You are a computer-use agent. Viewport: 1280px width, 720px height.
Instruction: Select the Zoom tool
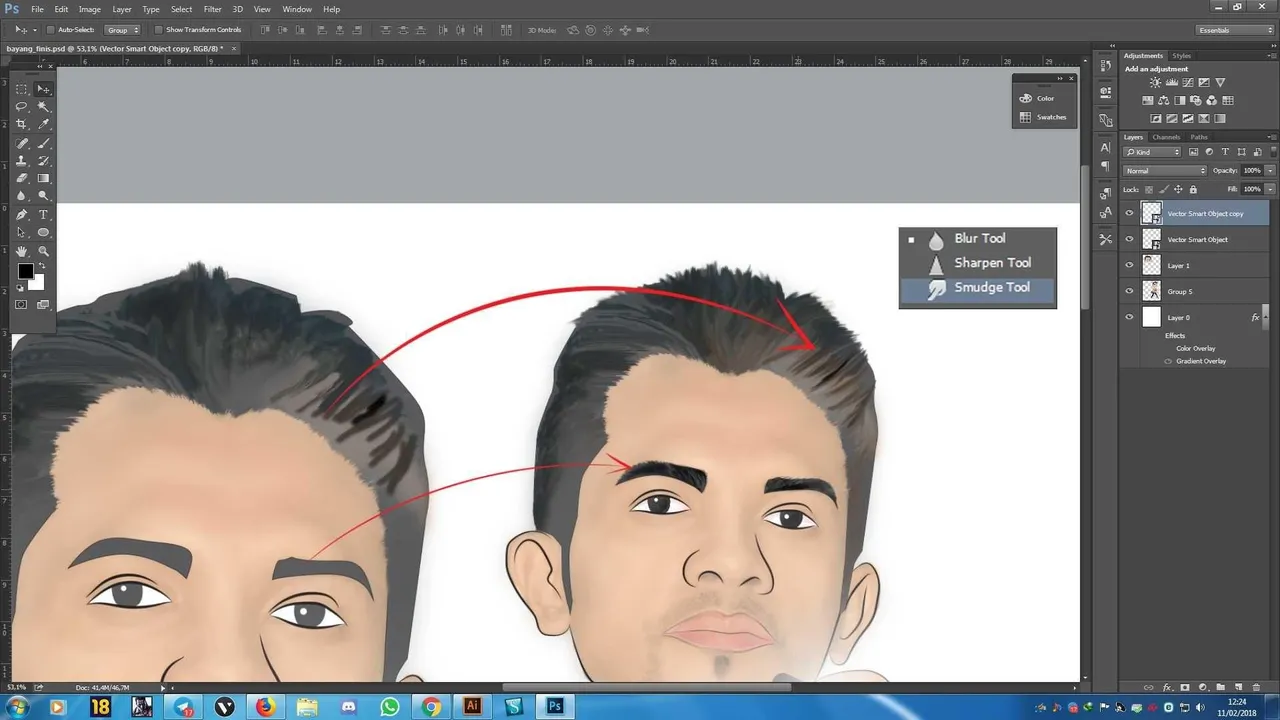point(44,251)
